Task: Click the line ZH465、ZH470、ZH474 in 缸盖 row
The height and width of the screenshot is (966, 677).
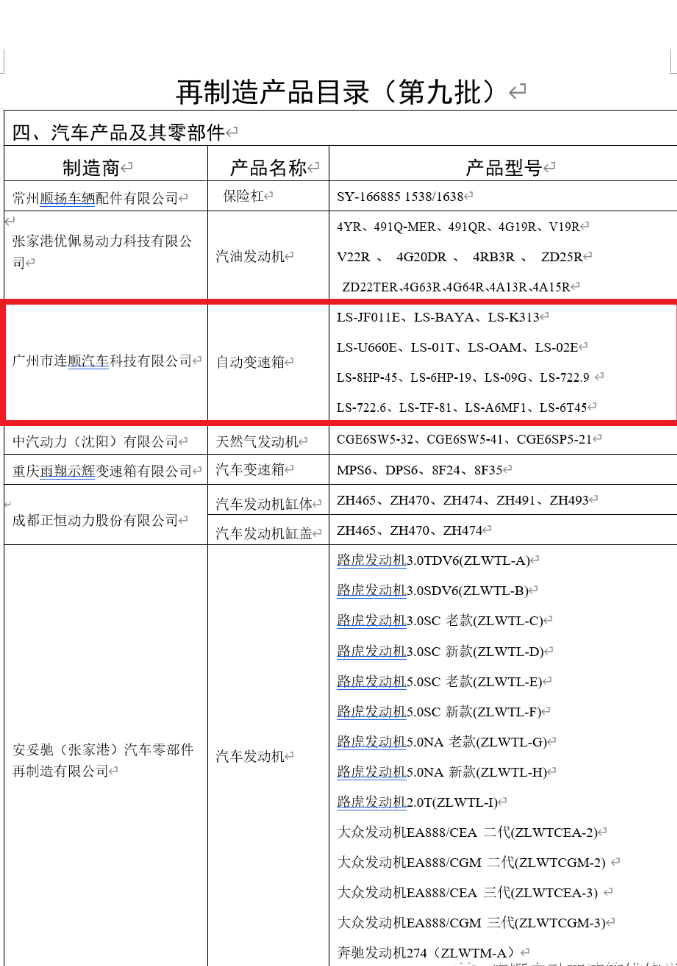Action: [x=409, y=530]
